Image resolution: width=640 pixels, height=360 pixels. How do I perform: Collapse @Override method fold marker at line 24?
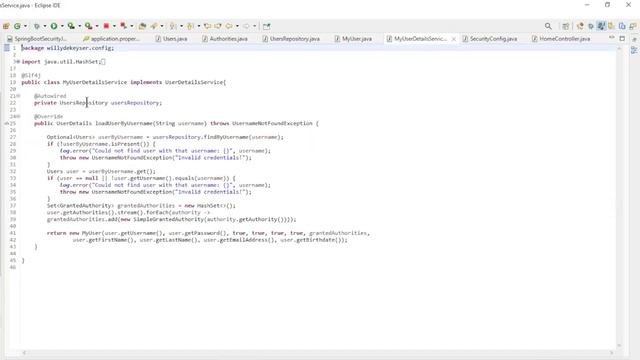[18, 116]
